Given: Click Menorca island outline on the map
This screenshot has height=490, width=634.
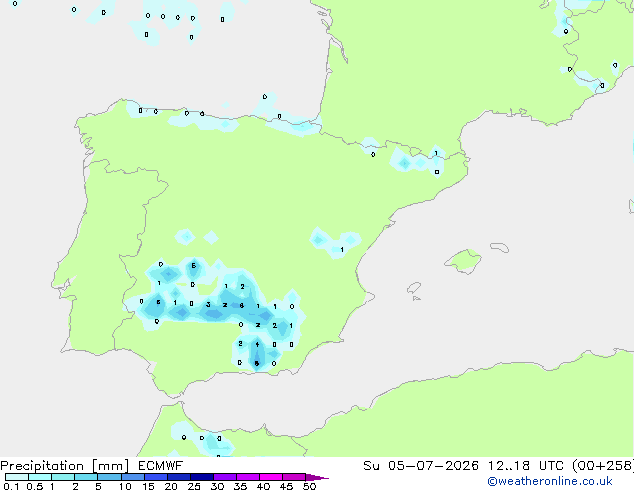Looking at the screenshot, I should click(x=500, y=247).
